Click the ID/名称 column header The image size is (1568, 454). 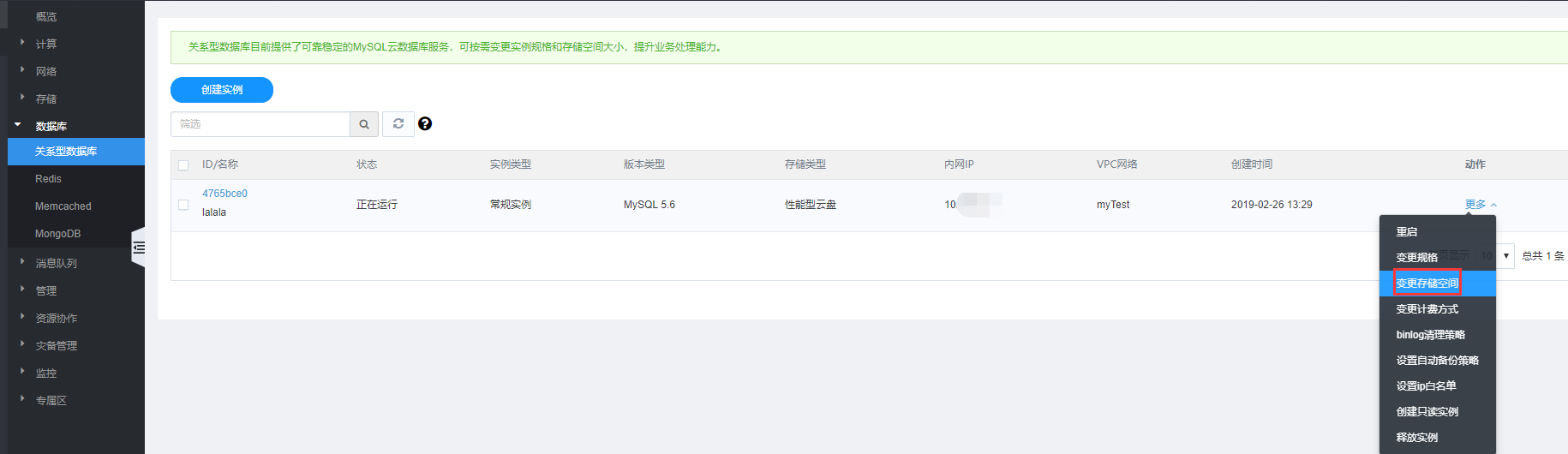pyautogui.click(x=220, y=164)
